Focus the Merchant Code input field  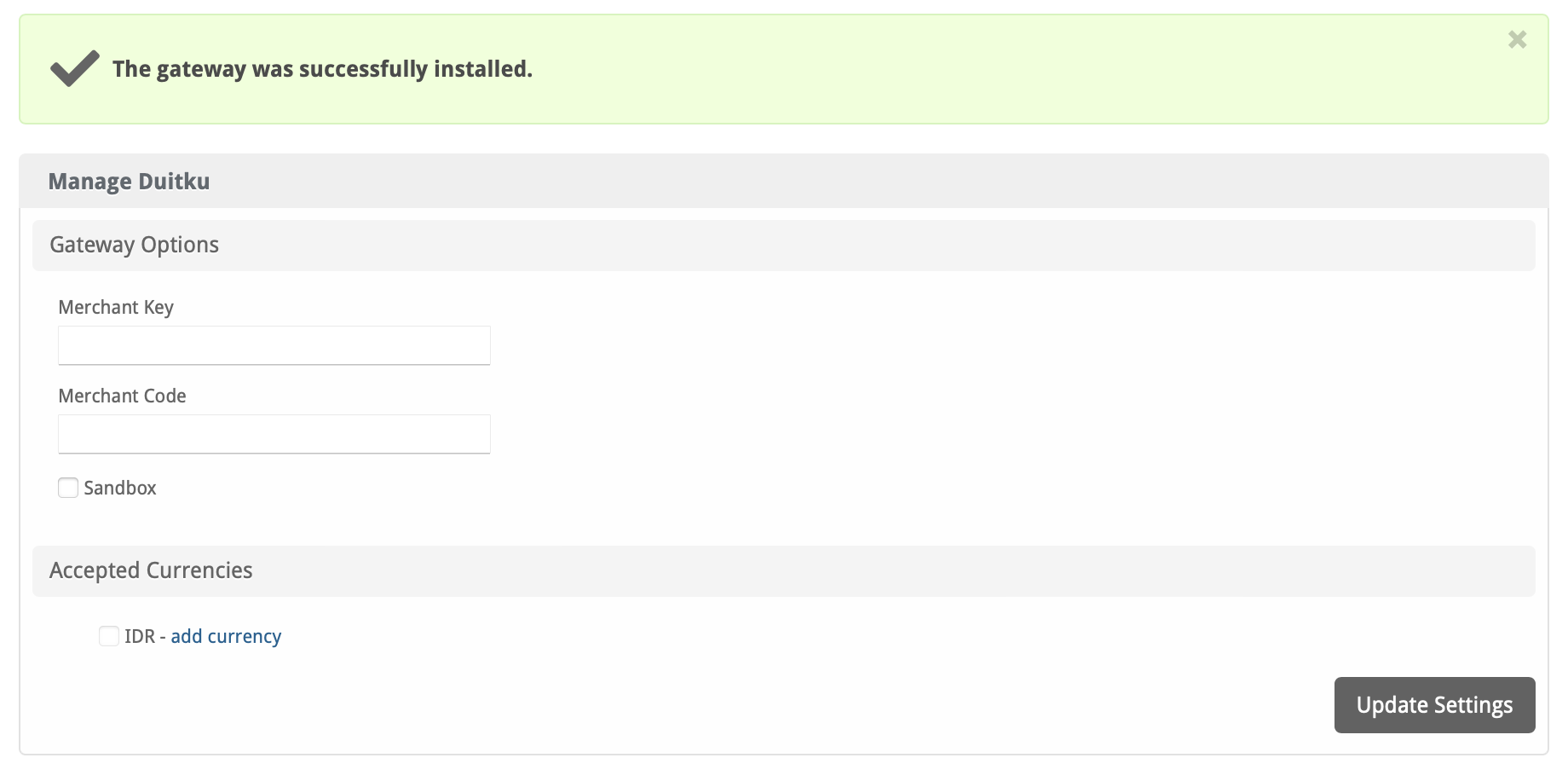274,434
